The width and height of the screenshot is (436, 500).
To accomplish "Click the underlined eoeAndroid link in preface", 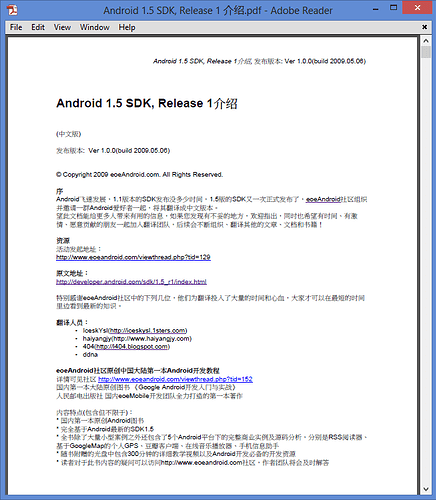I will [323, 199].
